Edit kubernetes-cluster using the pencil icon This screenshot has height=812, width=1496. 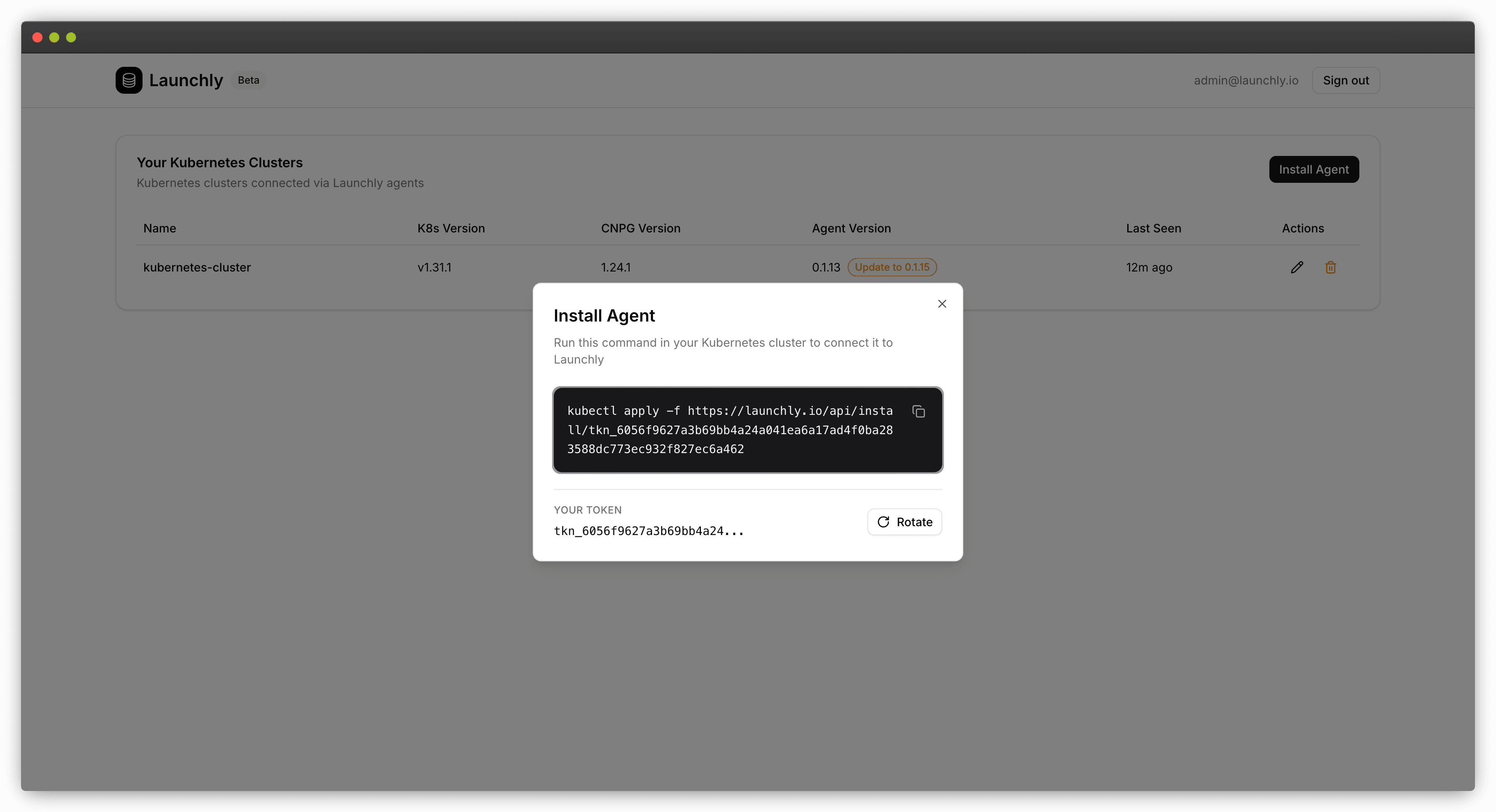[1298, 267]
